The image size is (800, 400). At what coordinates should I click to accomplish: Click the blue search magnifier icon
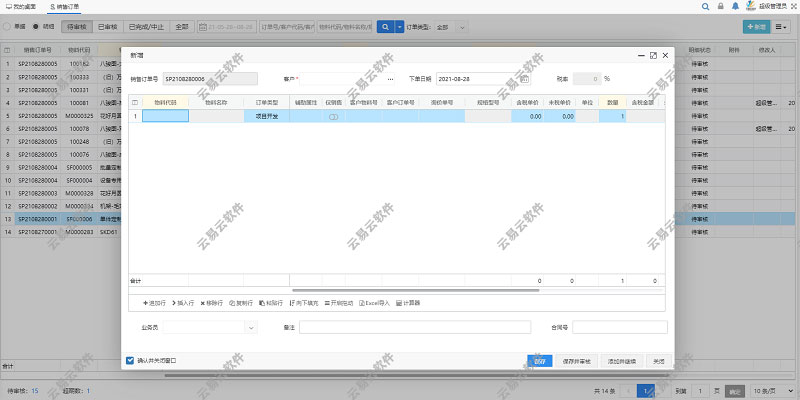(384, 27)
